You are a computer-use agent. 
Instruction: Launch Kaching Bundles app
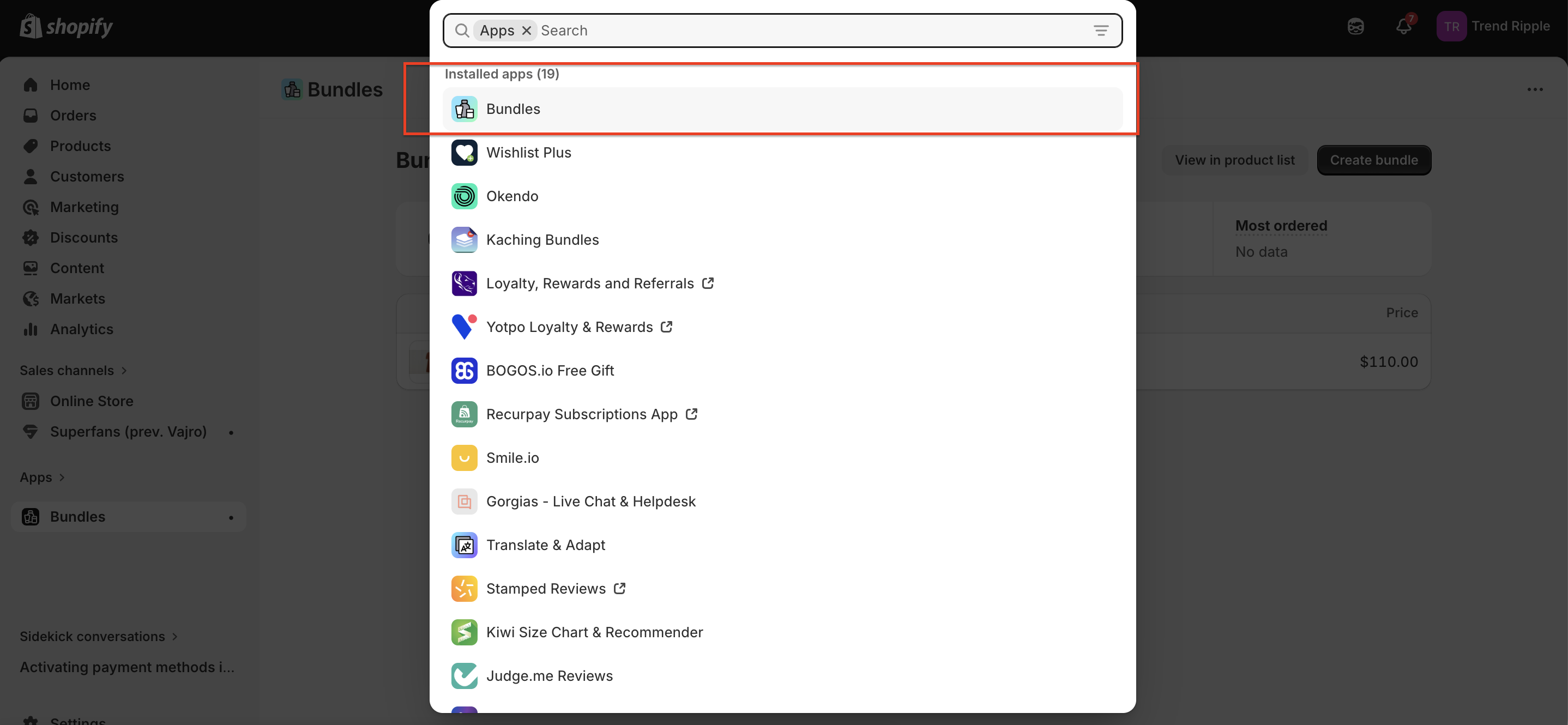(542, 240)
